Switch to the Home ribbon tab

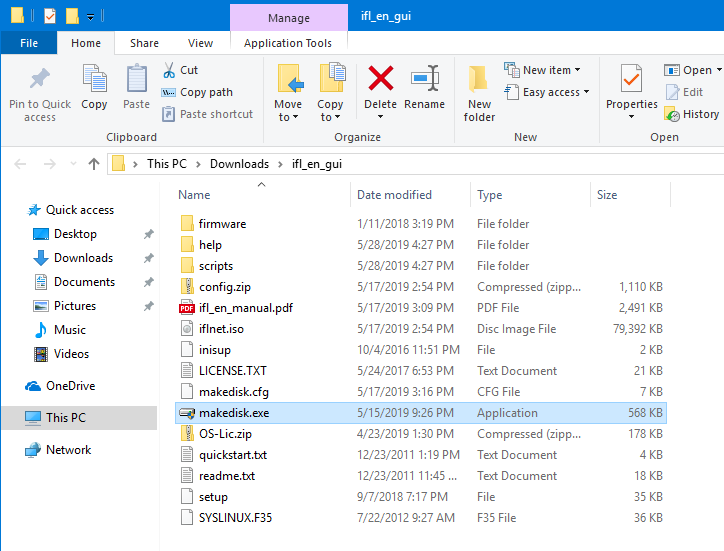(x=86, y=43)
